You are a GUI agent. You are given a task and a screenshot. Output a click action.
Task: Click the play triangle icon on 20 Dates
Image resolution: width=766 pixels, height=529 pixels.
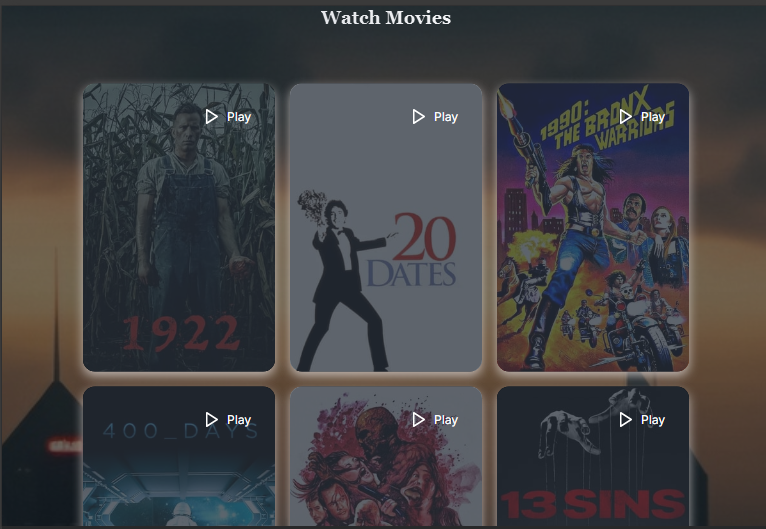[x=419, y=117]
